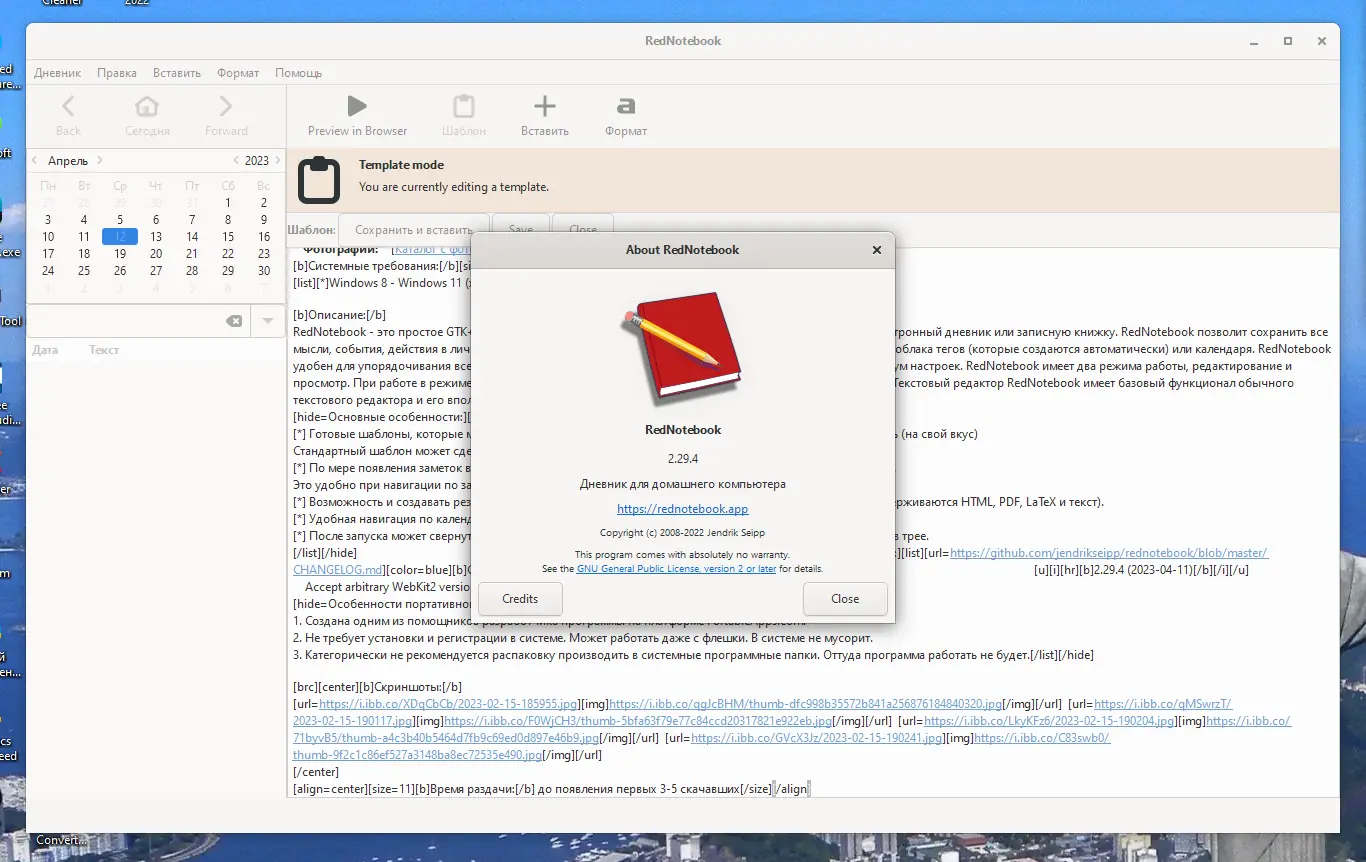Select day 23 in the calendar
1366x862 pixels.
(x=264, y=254)
